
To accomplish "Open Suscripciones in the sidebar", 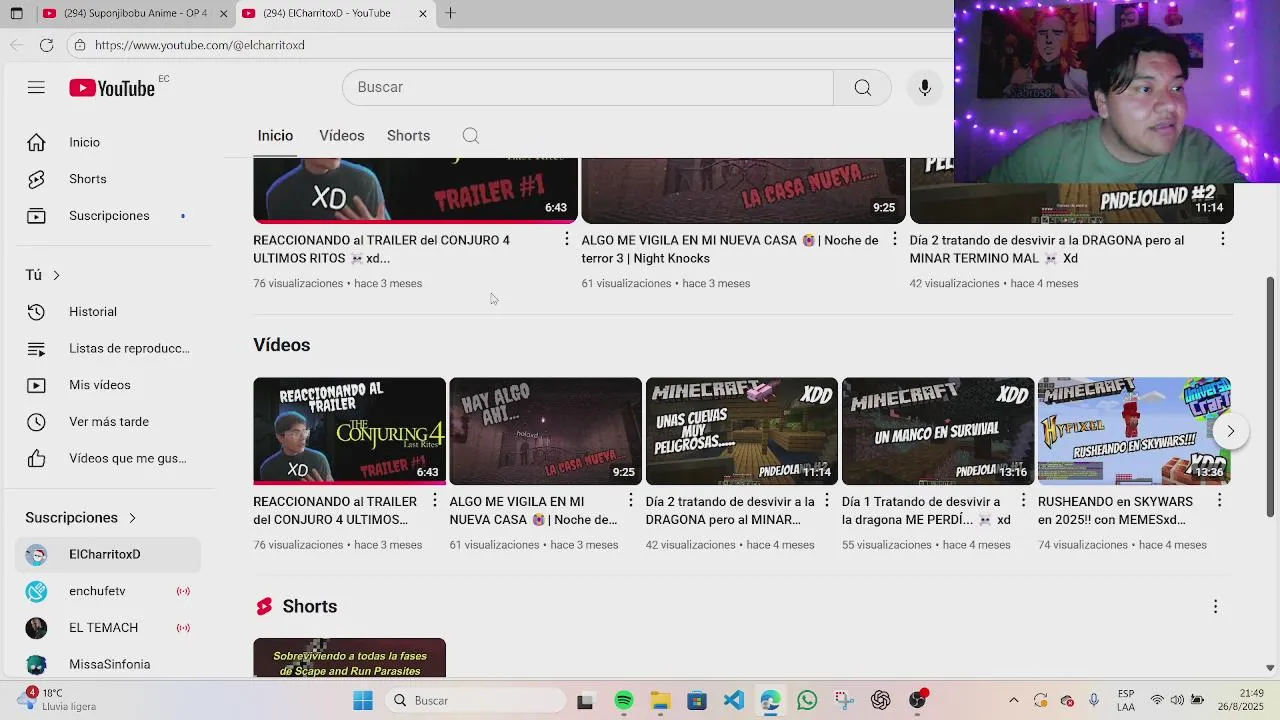I will coord(108,216).
